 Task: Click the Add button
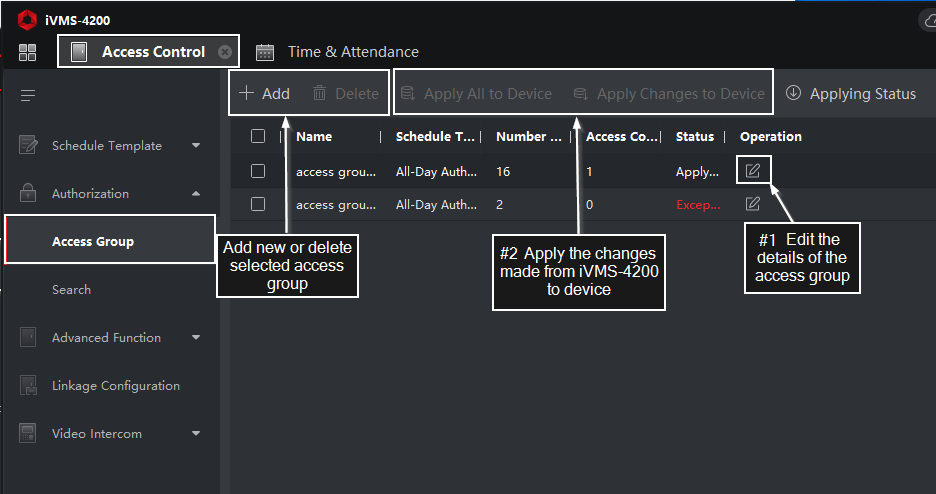(264, 93)
